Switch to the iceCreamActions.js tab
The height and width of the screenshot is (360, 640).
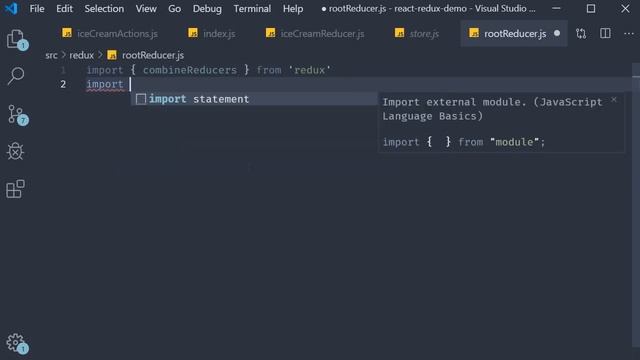[110, 33]
